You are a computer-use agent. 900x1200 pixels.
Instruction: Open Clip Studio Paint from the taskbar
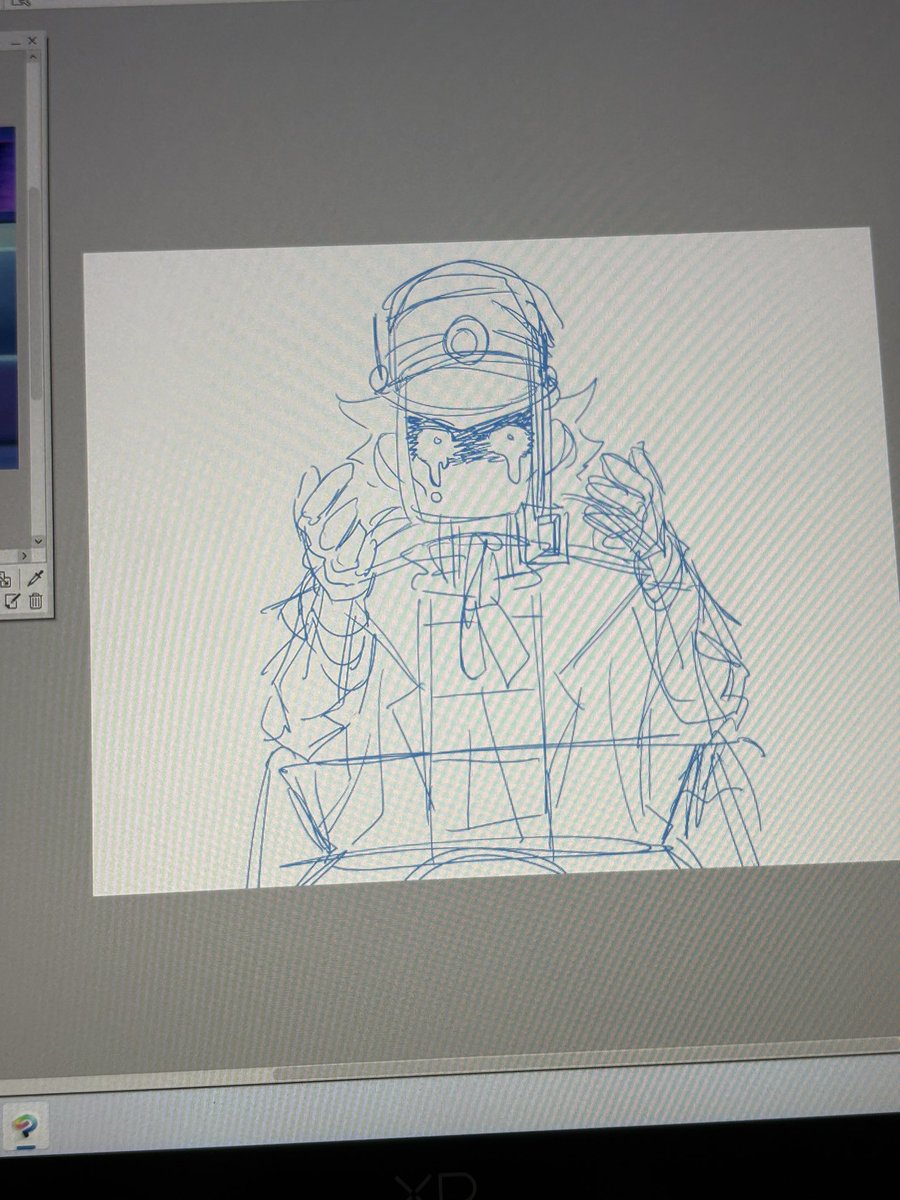coord(24,1128)
